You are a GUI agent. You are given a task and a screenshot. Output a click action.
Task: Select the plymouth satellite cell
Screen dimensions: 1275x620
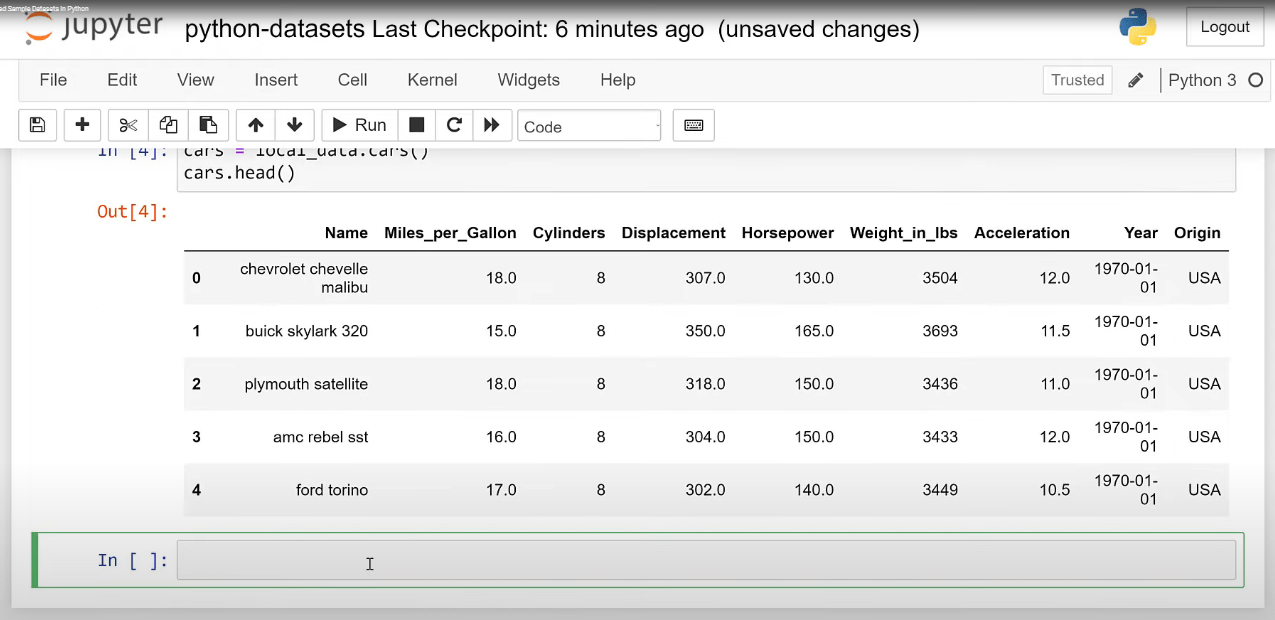pos(306,384)
